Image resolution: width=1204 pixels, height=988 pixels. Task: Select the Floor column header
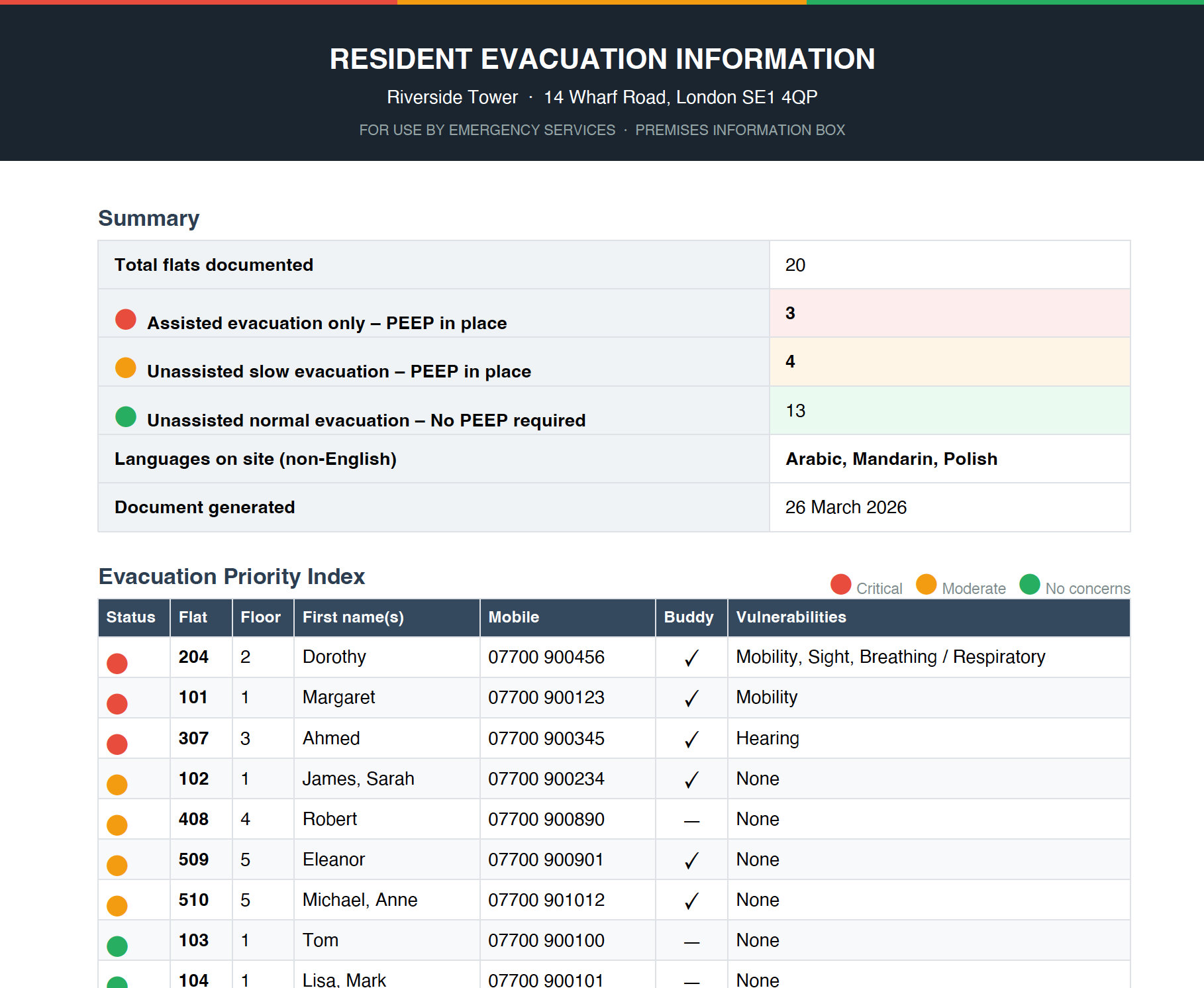[x=261, y=617]
